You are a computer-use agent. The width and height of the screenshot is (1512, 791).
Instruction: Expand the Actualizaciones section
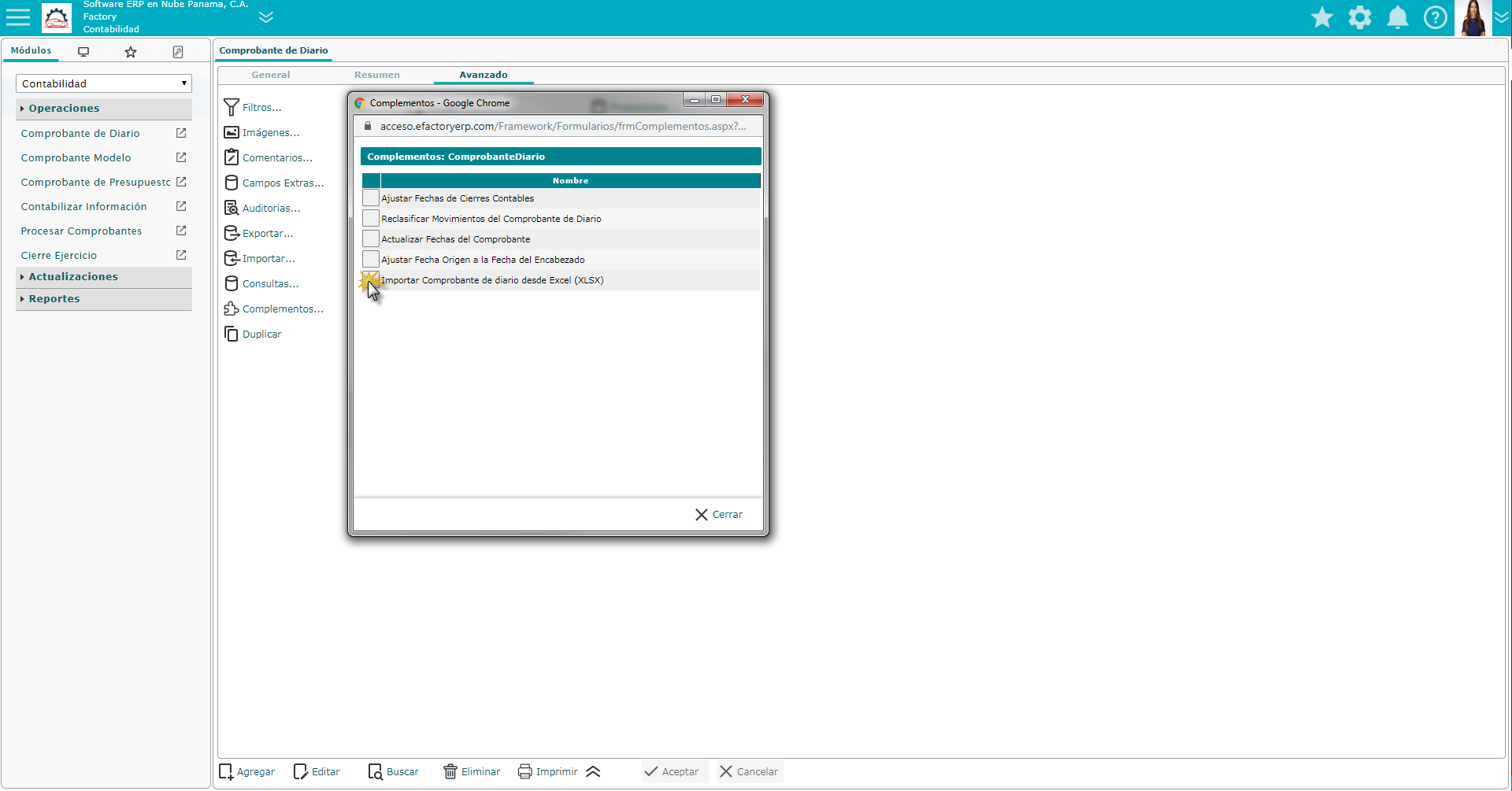(104, 277)
